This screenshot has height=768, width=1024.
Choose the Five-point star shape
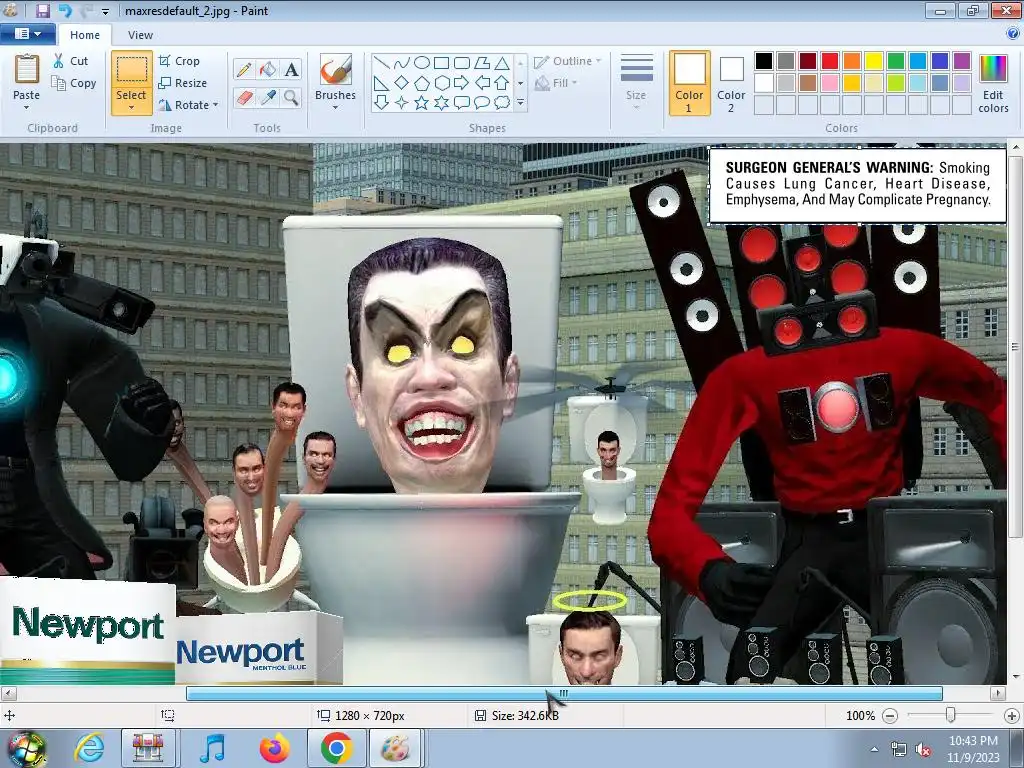click(x=422, y=103)
